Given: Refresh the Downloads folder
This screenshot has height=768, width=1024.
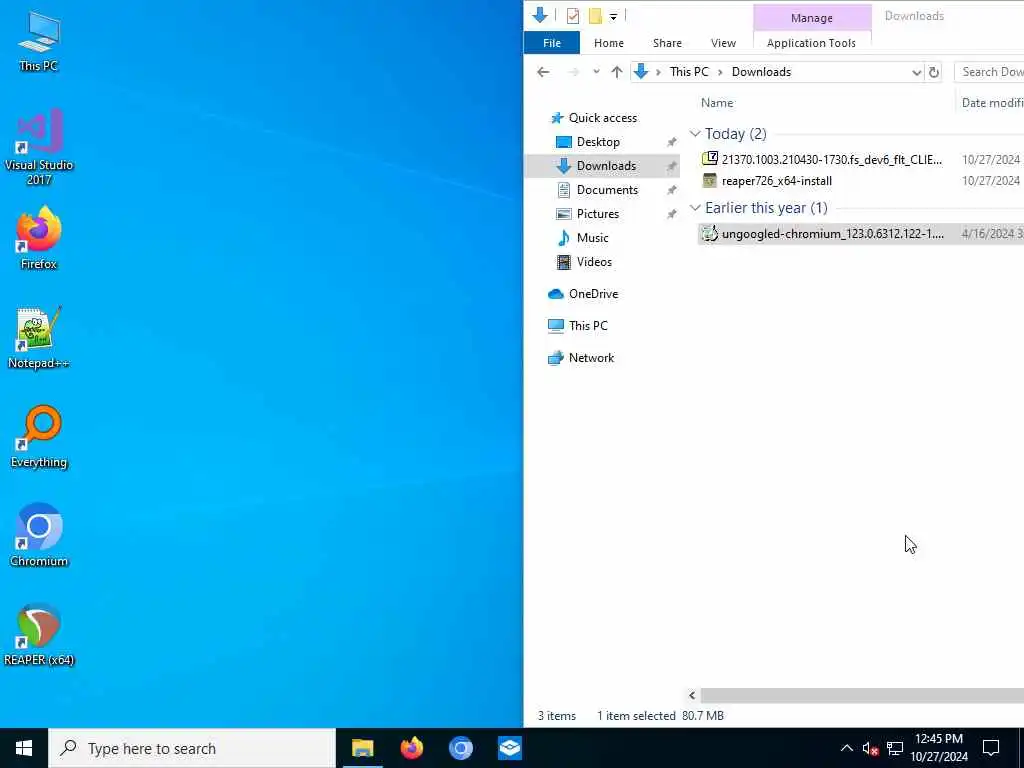Looking at the screenshot, I should coord(934,72).
